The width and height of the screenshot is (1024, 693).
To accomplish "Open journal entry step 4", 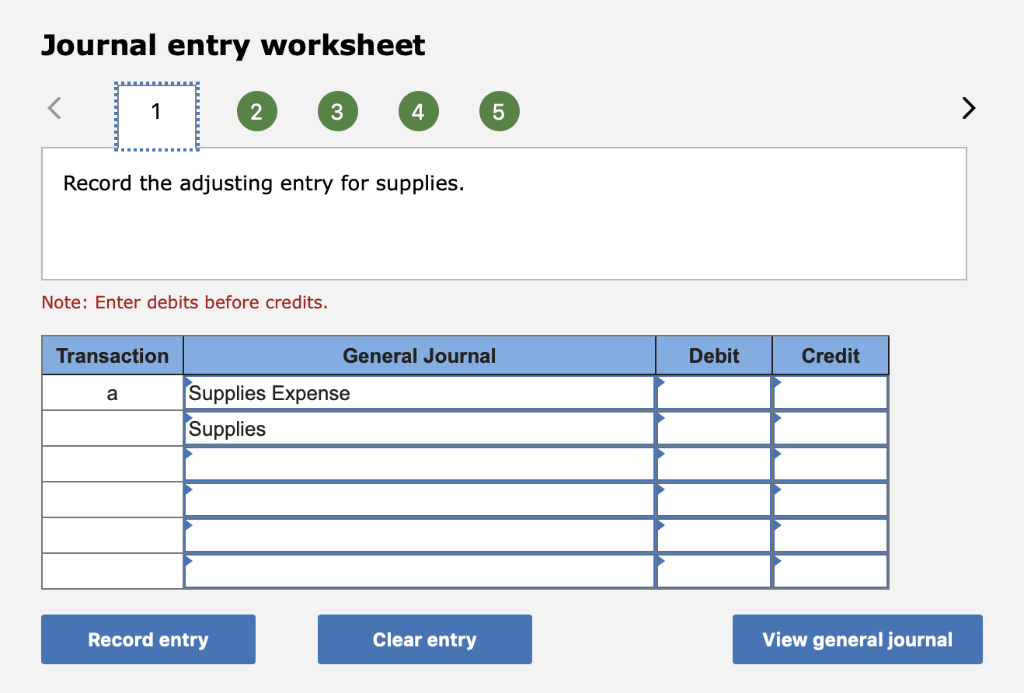I will click(419, 112).
